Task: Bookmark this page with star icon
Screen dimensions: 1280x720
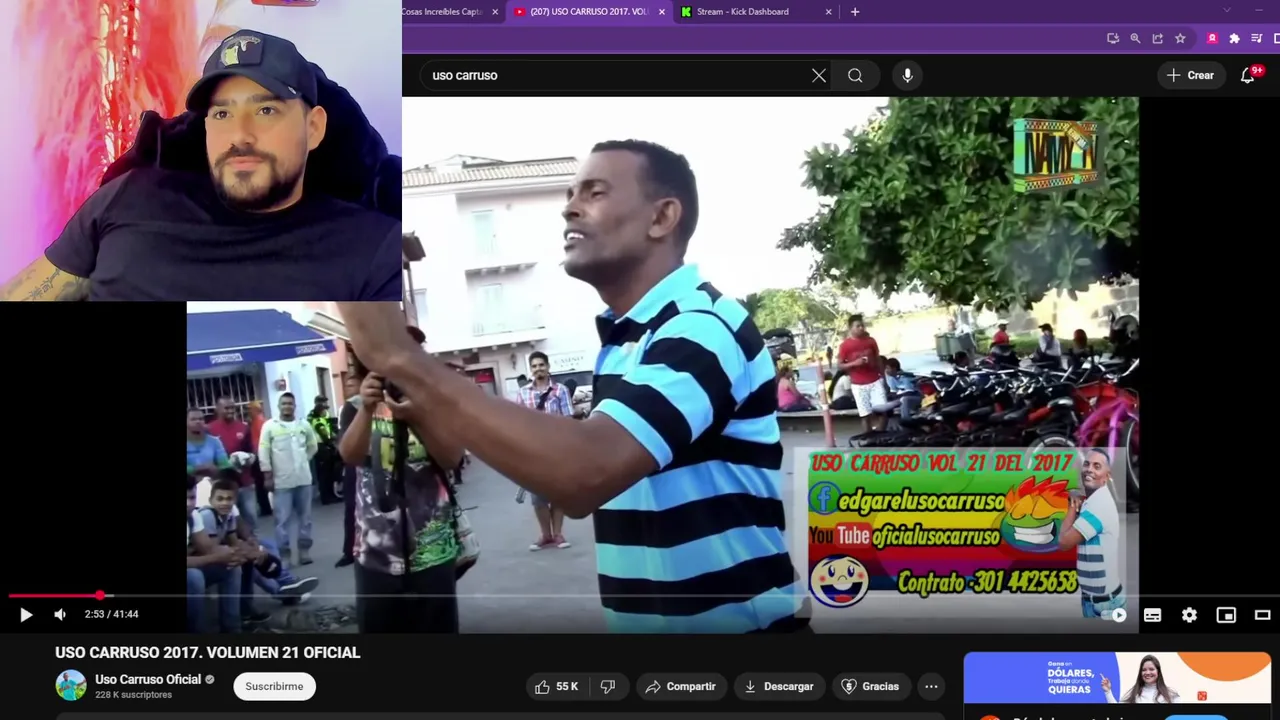Action: pos(1180,38)
